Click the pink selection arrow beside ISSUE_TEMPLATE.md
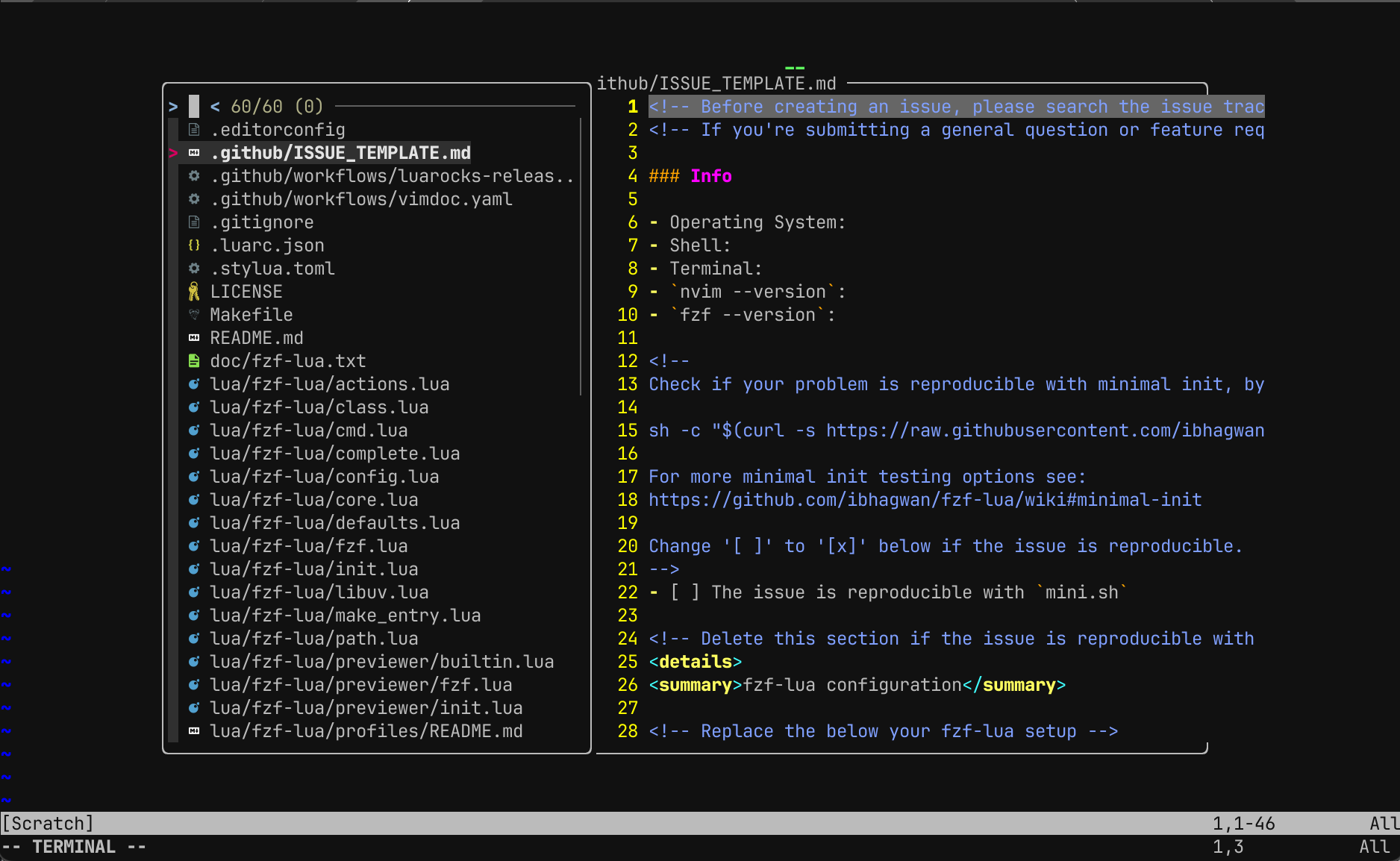Image resolution: width=1400 pixels, height=861 pixels. pyautogui.click(x=174, y=152)
